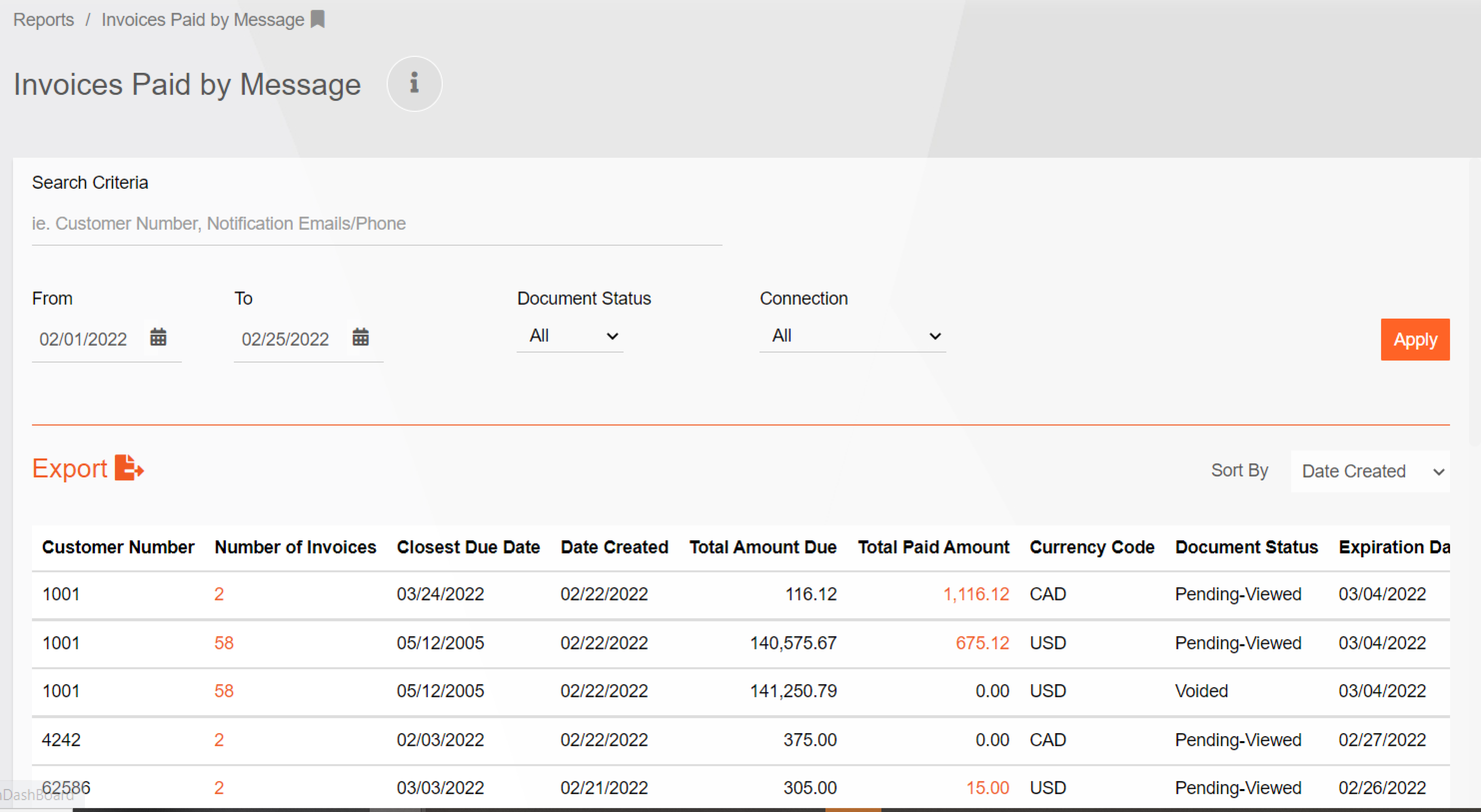1481x812 pixels.
Task: Click total amount due 116.12
Action: [811, 594]
